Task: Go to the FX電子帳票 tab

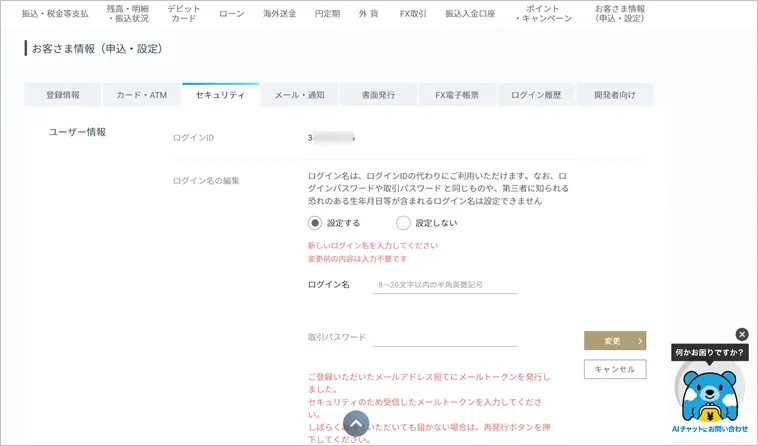Action: 457,95
